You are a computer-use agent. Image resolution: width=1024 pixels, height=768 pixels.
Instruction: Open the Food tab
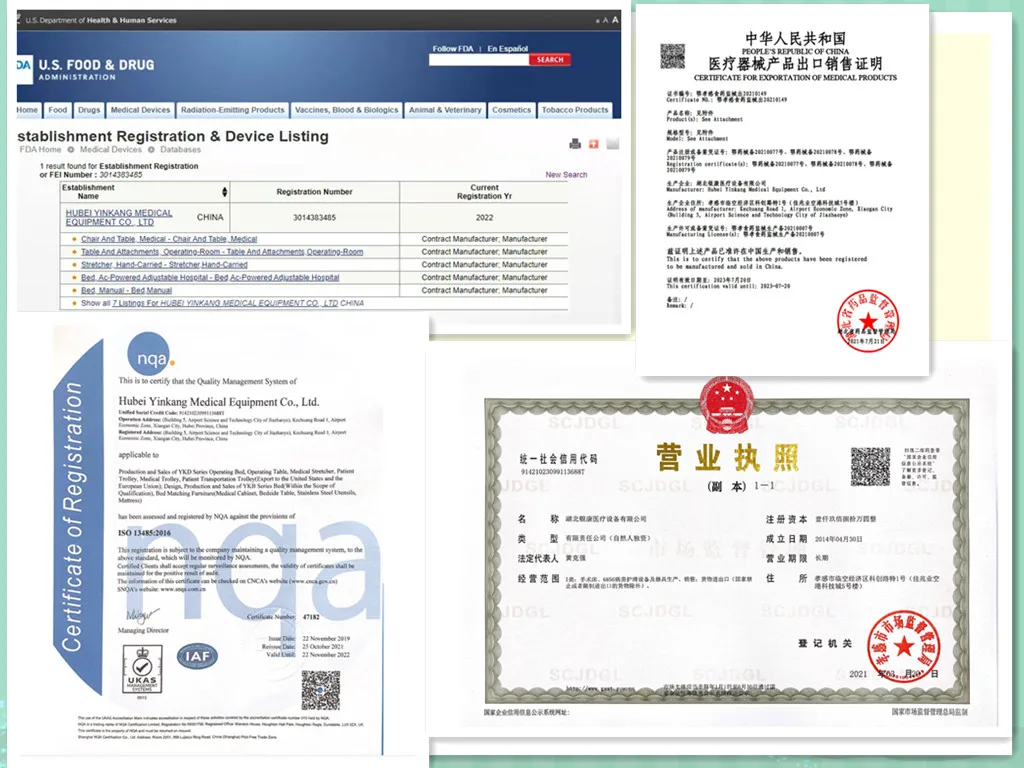click(x=57, y=110)
